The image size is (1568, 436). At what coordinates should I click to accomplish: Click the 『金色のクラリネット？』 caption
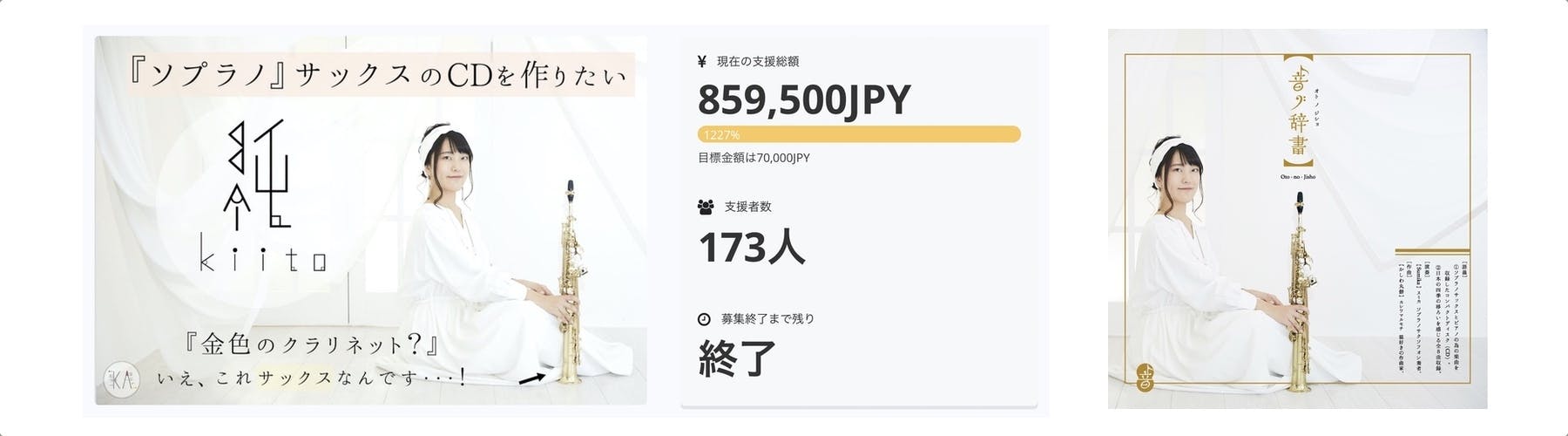(310, 345)
